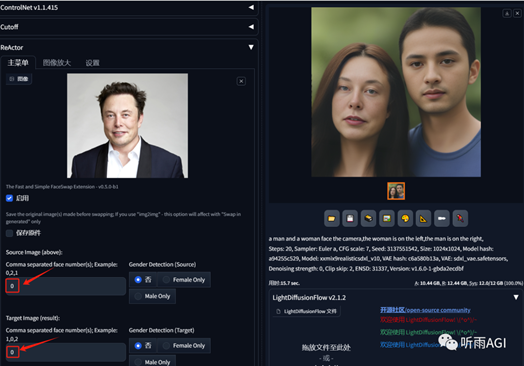The height and width of the screenshot is (366, 524).
Task: Toggle the 启用 enable checkbox
Action: (9, 198)
